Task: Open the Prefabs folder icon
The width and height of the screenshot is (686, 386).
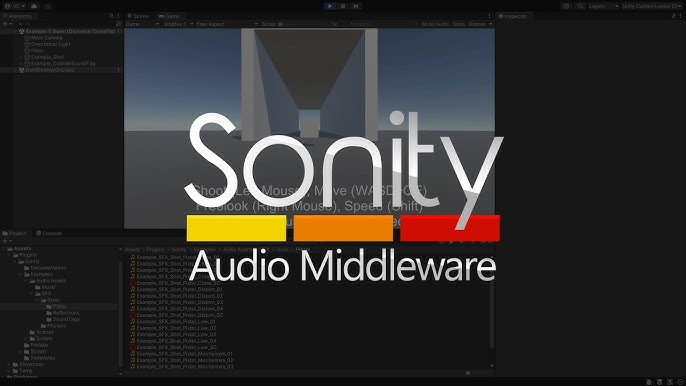Action: 26,345
